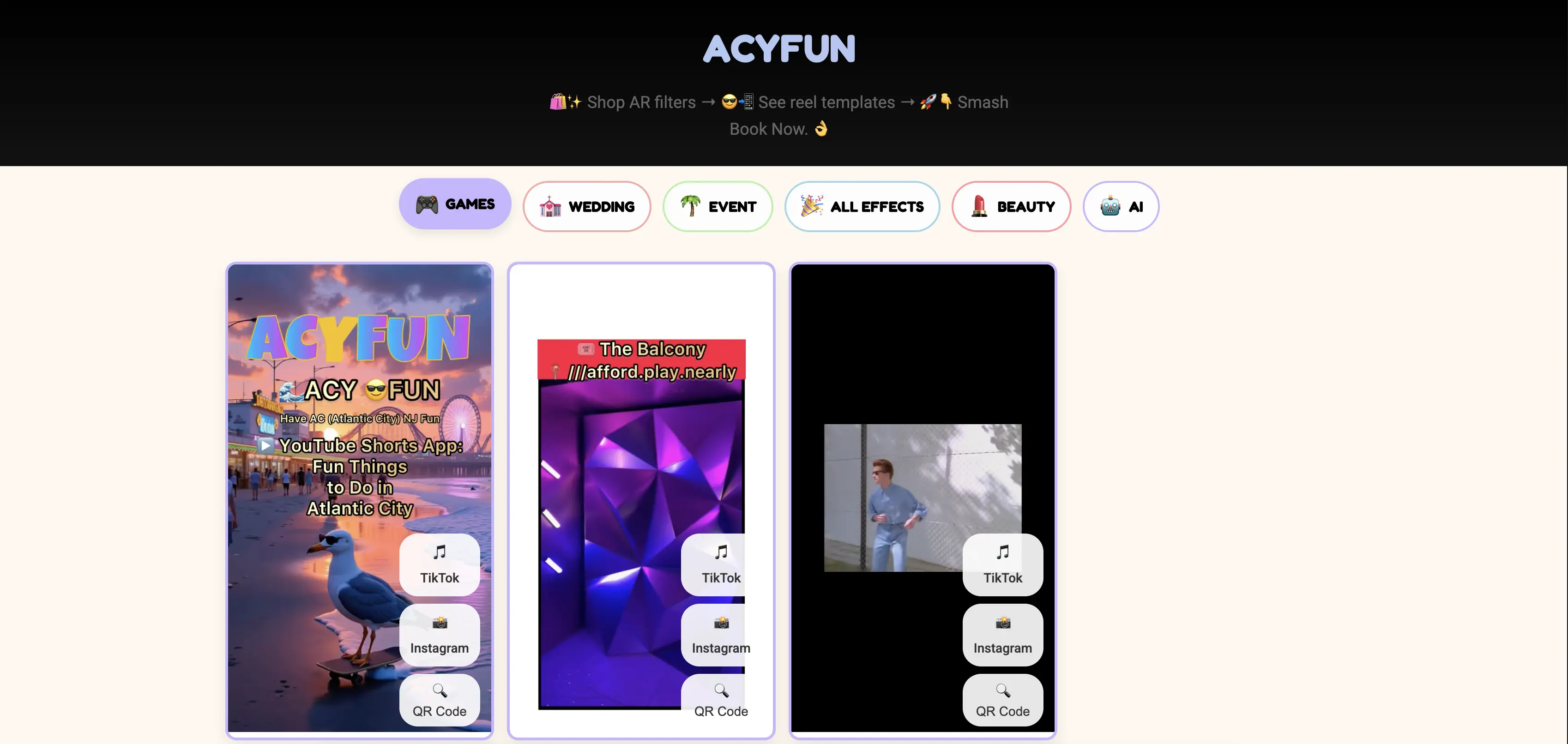Viewport: 1568px width, 744px height.
Task: Click the wedding chapel icon
Action: (x=549, y=207)
